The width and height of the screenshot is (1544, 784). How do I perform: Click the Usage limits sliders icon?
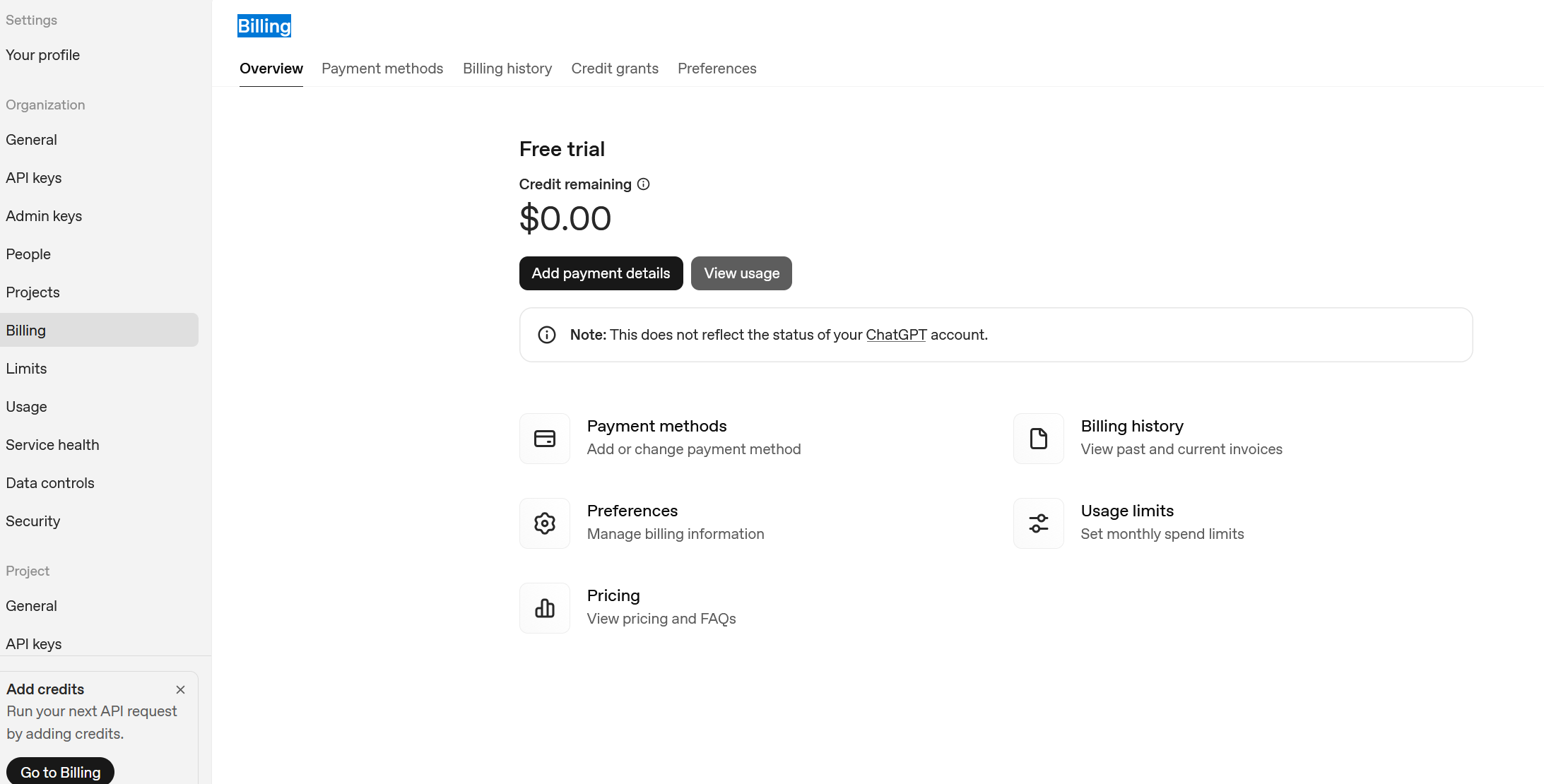coord(1038,523)
